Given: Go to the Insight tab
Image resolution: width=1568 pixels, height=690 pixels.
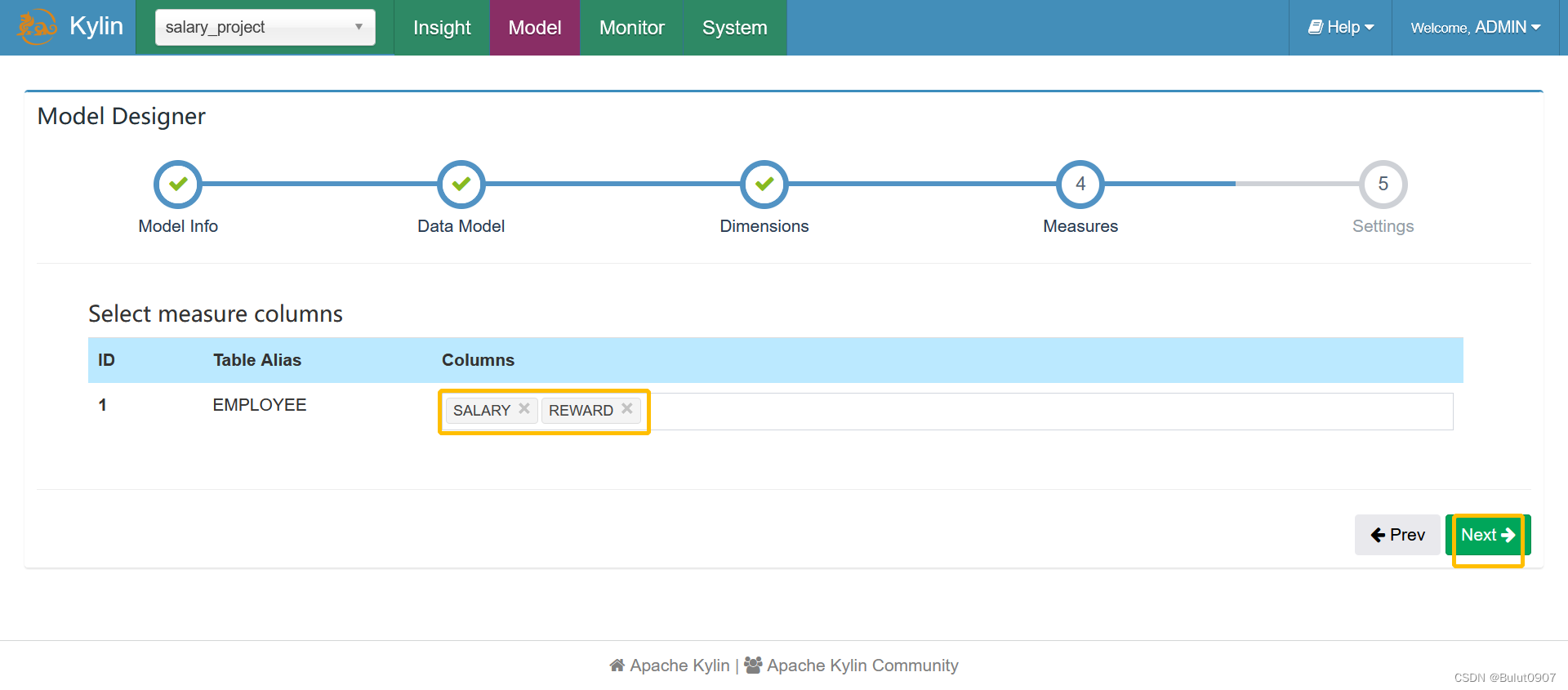Looking at the screenshot, I should click(442, 28).
